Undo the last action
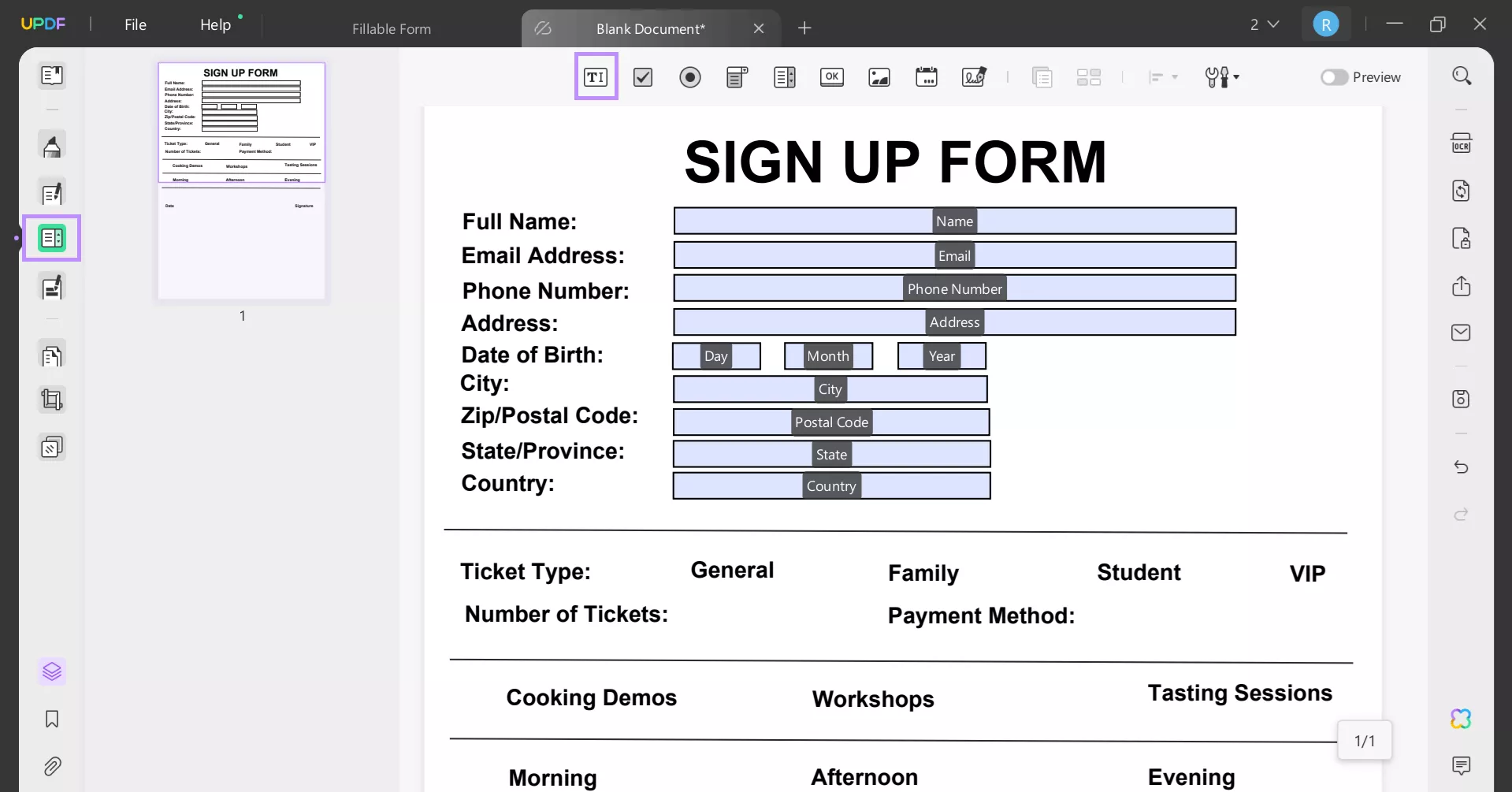The image size is (1512, 792). (1461, 467)
